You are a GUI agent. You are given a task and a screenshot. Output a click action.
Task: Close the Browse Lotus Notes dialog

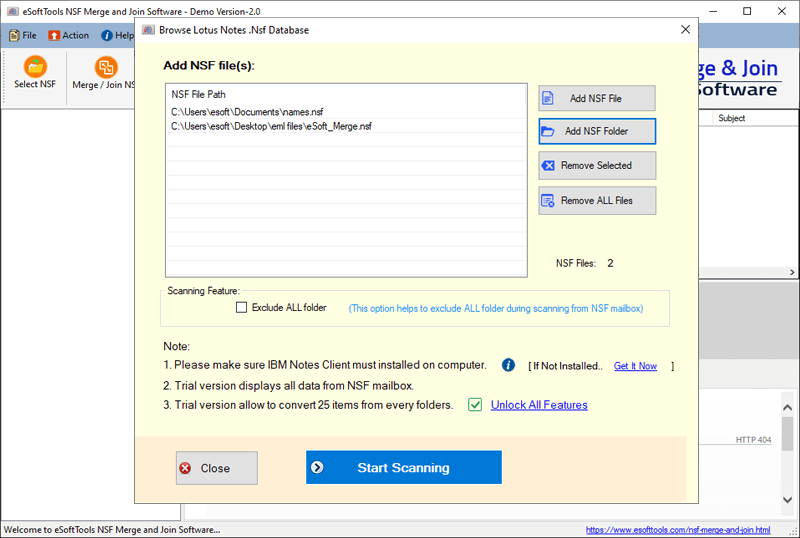tap(684, 30)
